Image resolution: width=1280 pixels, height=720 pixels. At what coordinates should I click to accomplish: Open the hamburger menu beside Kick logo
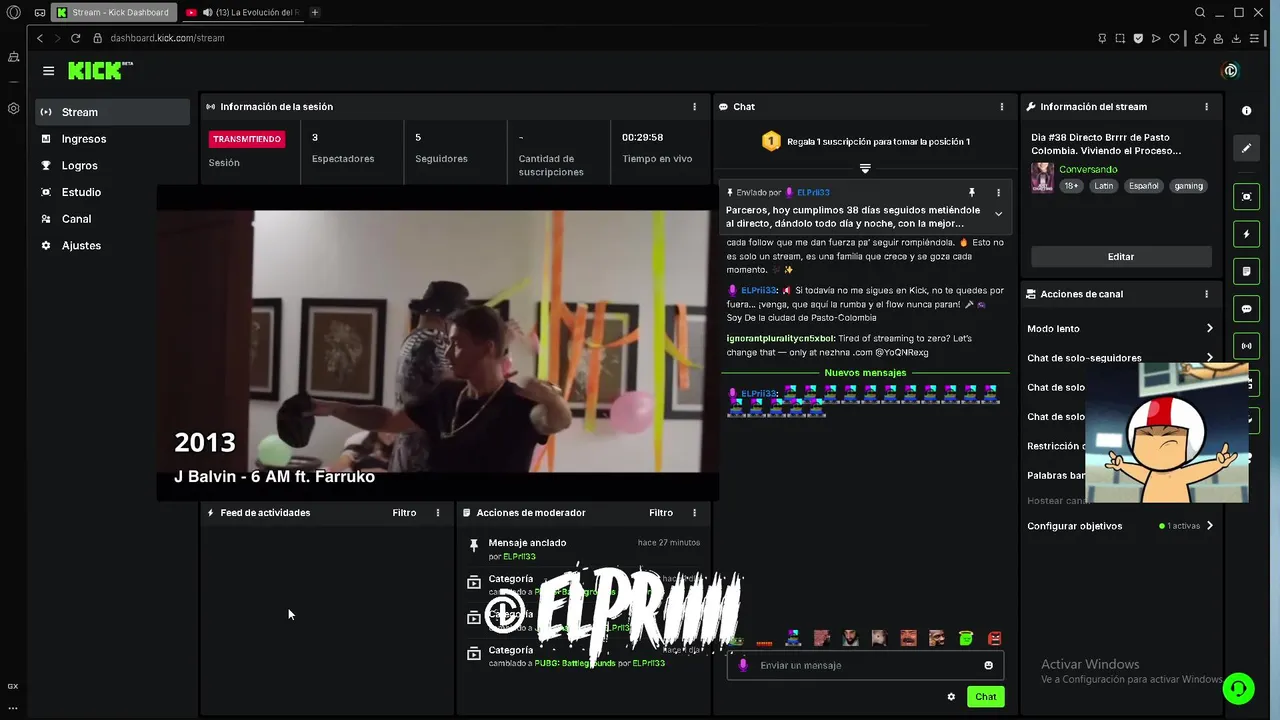[48, 71]
